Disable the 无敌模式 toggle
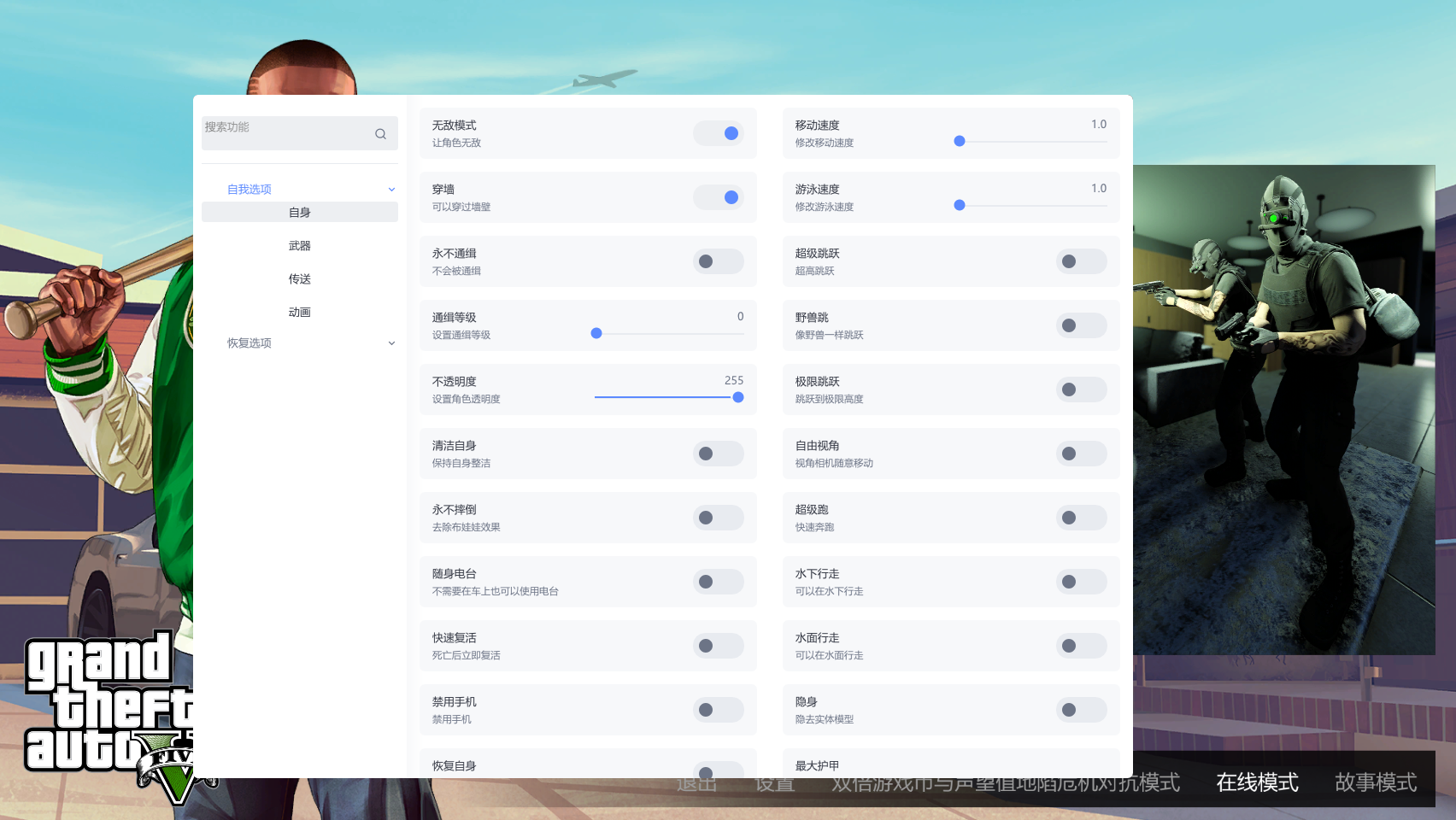Screen dimensions: 1456x820 click(x=719, y=133)
